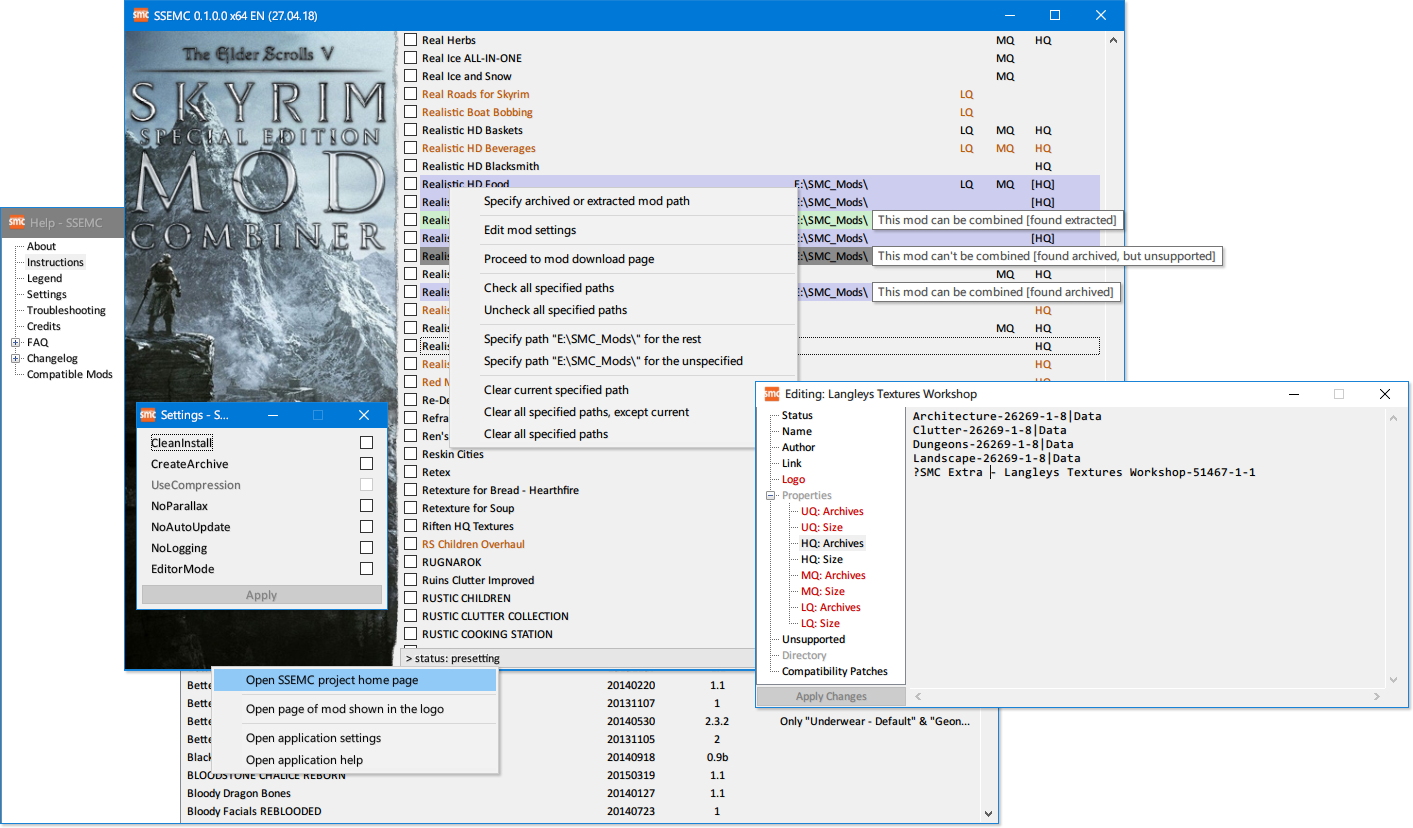Expand the FAQ tree node
The height and width of the screenshot is (828, 1413).
pyautogui.click(x=16, y=343)
